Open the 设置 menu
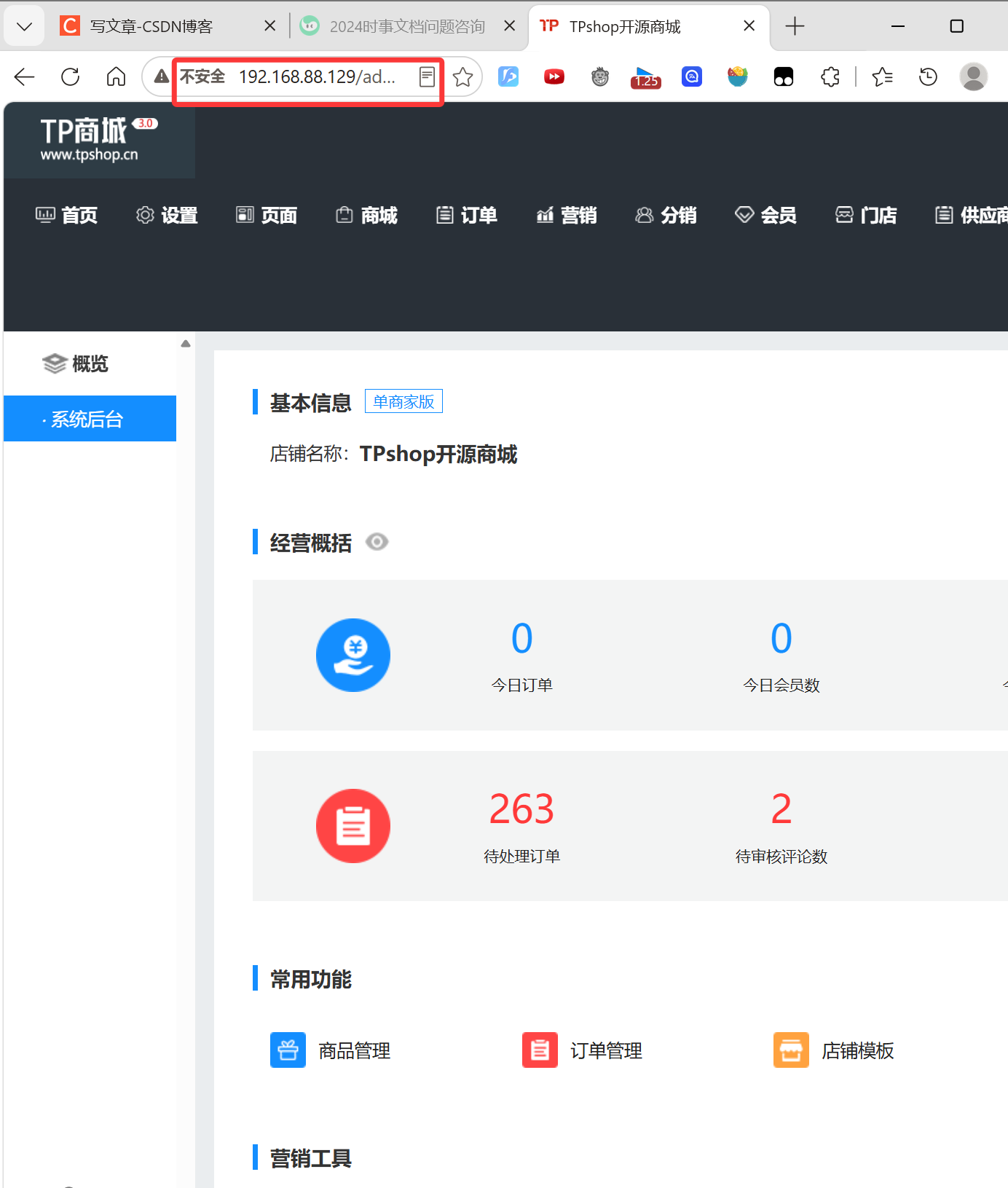 (x=167, y=216)
